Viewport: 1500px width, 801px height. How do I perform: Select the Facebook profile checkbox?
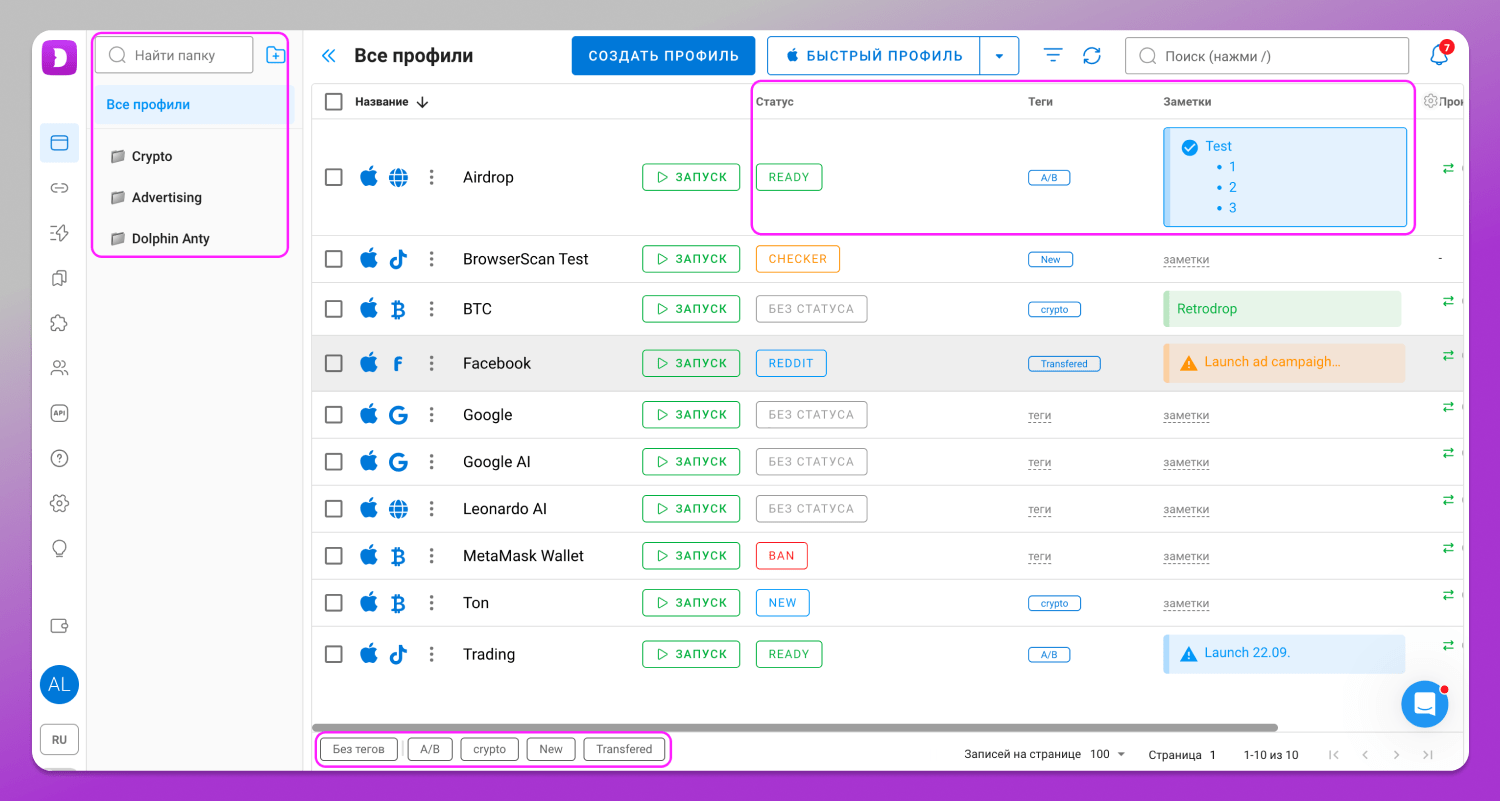334,363
